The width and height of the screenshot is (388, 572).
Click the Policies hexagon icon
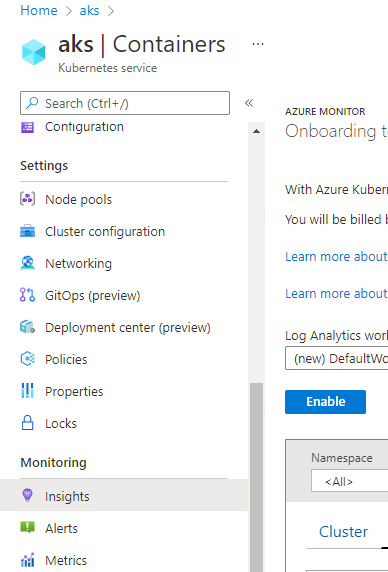click(x=27, y=359)
